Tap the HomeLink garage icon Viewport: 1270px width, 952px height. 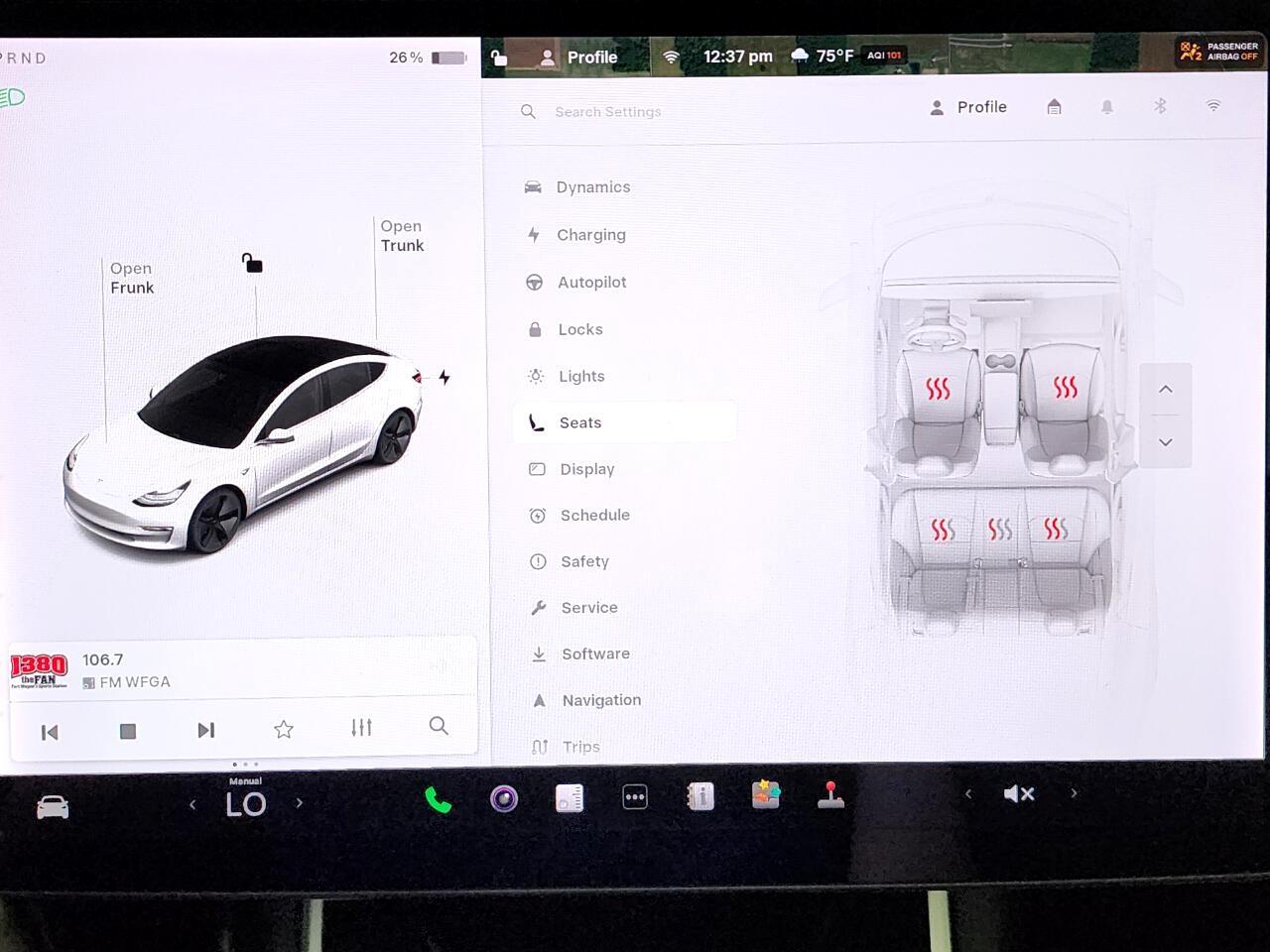pos(1054,106)
